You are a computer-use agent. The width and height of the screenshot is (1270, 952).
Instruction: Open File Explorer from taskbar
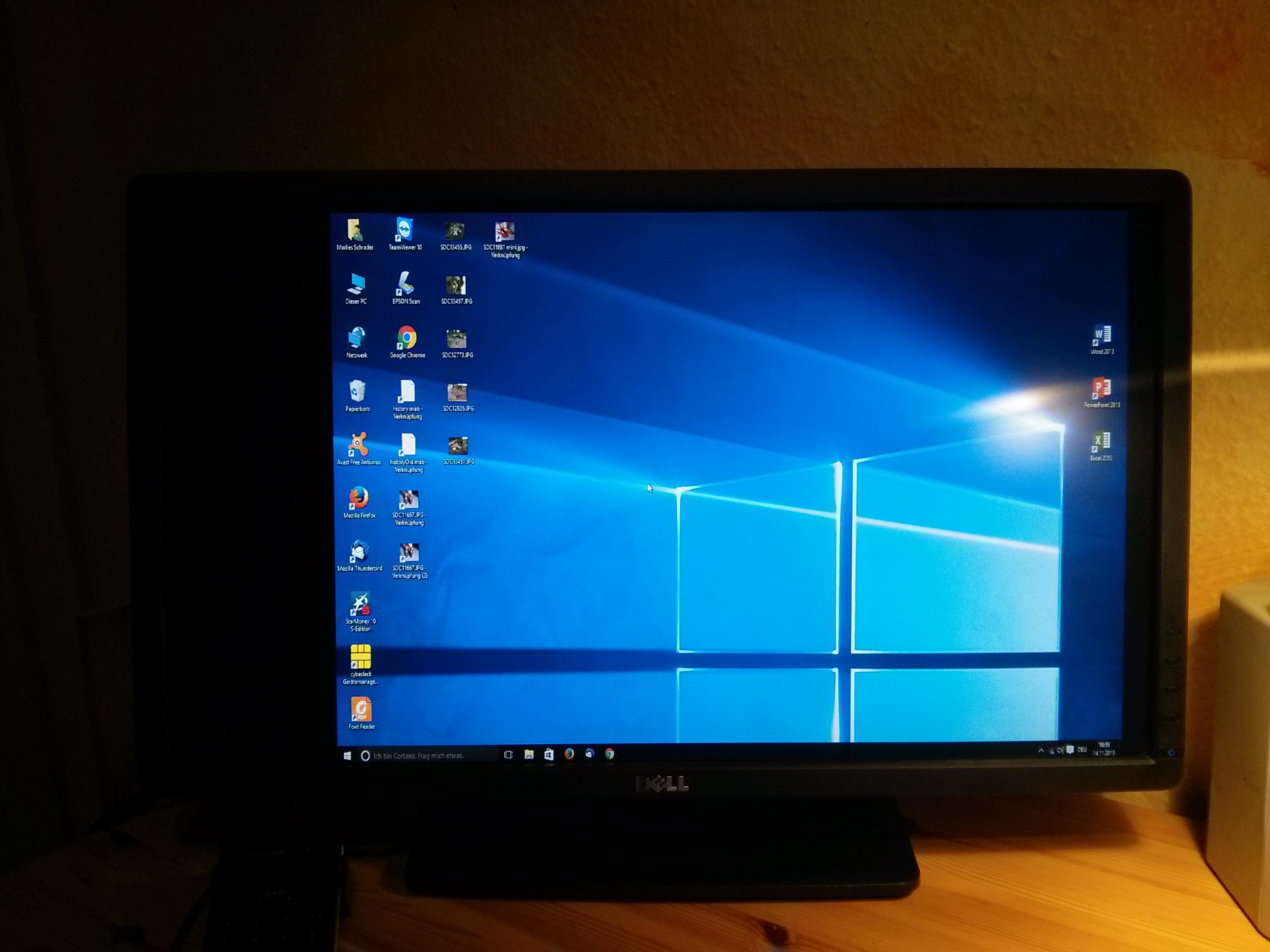point(529,754)
